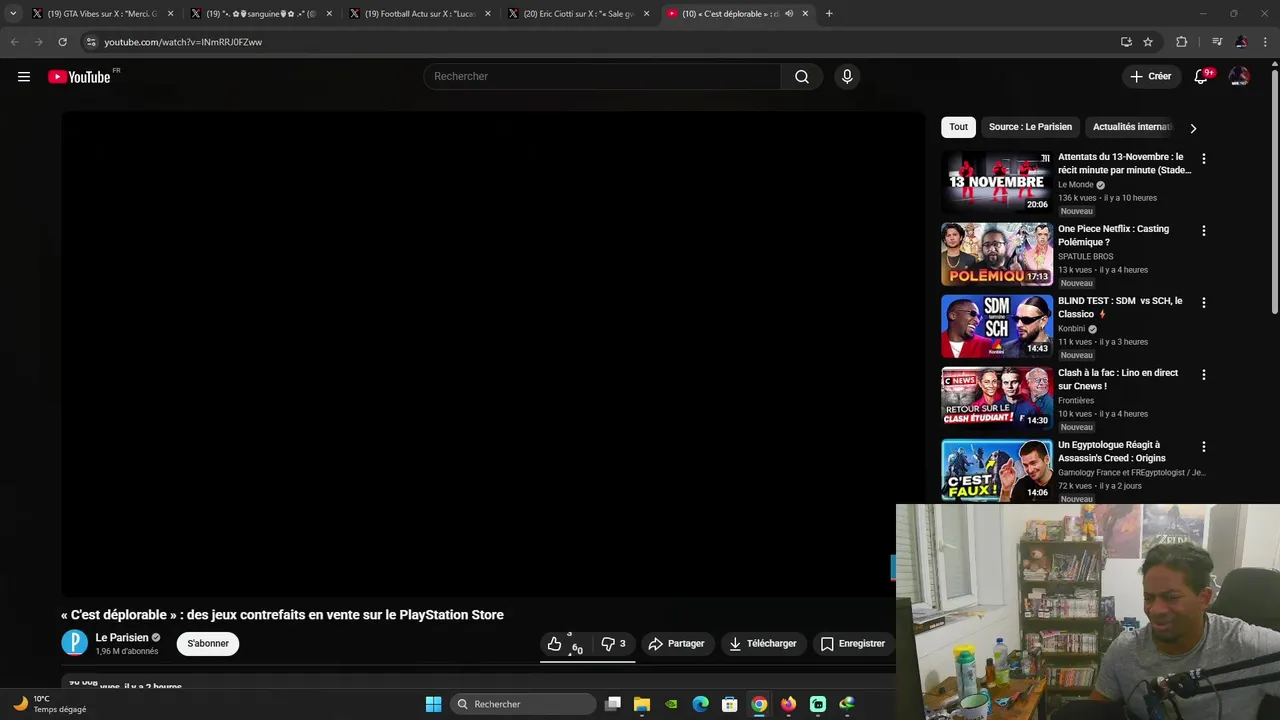Screen dimensions: 1280x720
Task: Switch to the GTA Vibes sur X tab
Action: (x=101, y=14)
